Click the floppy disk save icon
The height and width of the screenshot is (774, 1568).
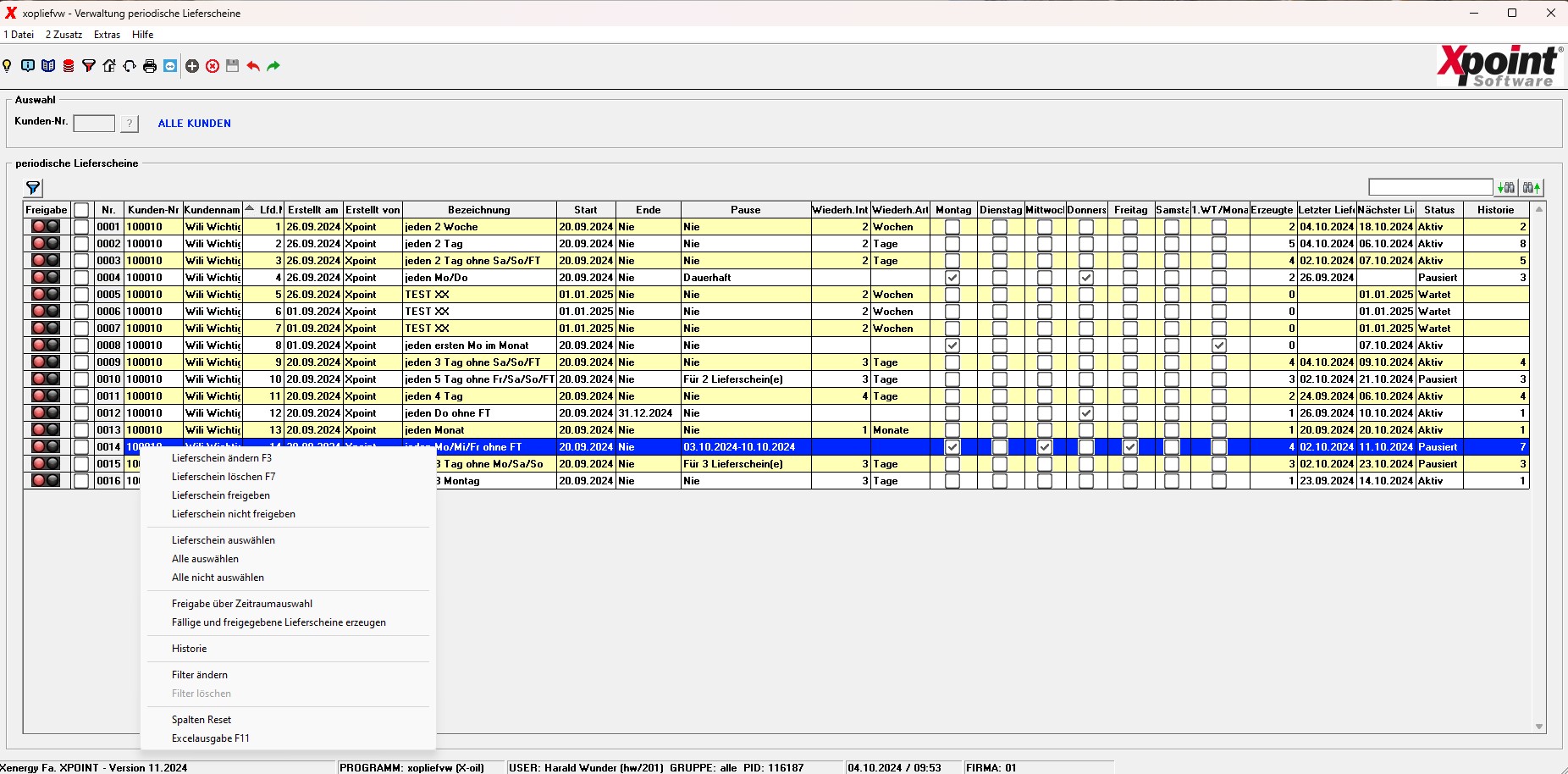coord(233,66)
